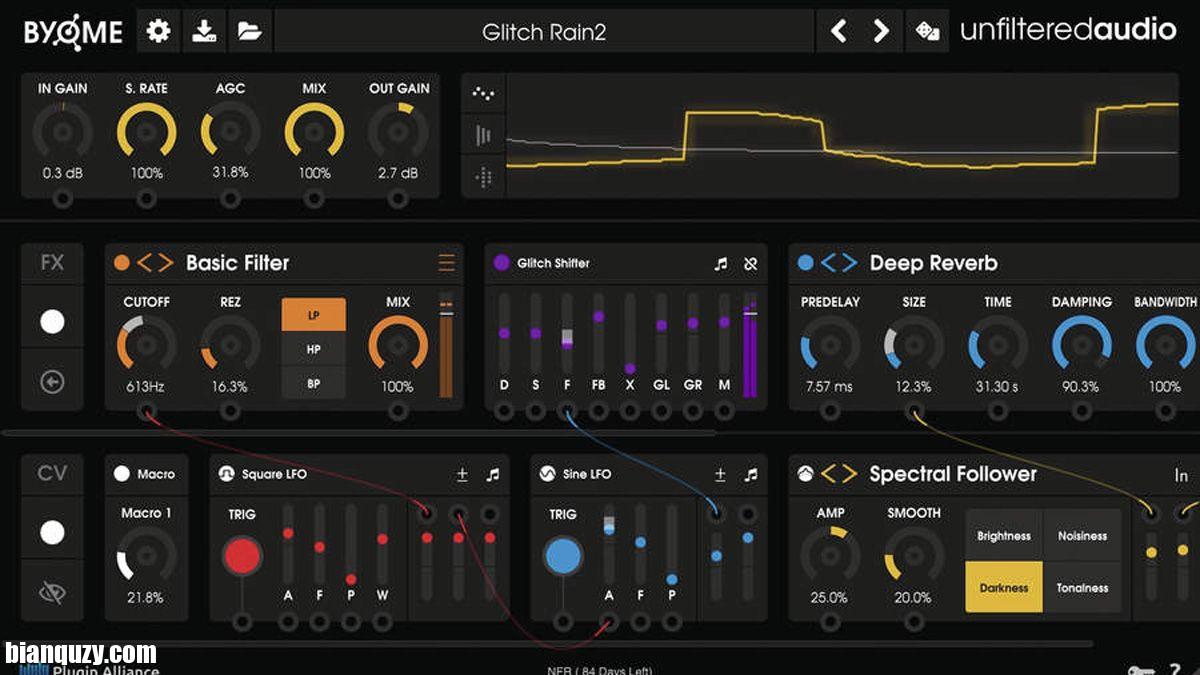Choose Tonalness in Spectral Follower
Viewport: 1200px width, 675px height.
[1082, 587]
